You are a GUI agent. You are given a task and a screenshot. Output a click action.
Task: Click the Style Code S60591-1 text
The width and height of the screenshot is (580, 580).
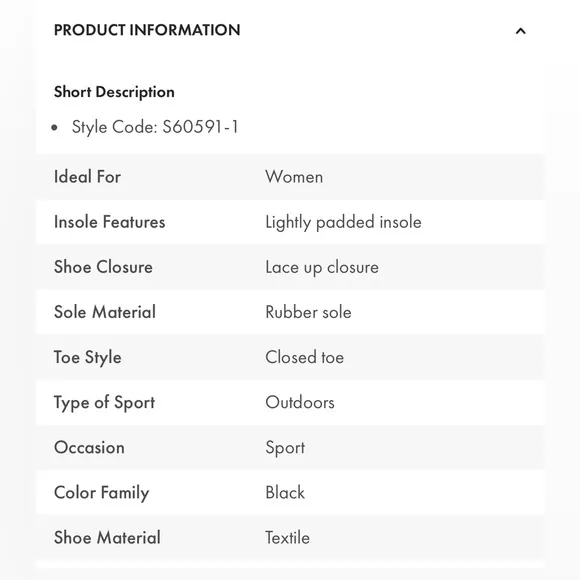click(155, 127)
